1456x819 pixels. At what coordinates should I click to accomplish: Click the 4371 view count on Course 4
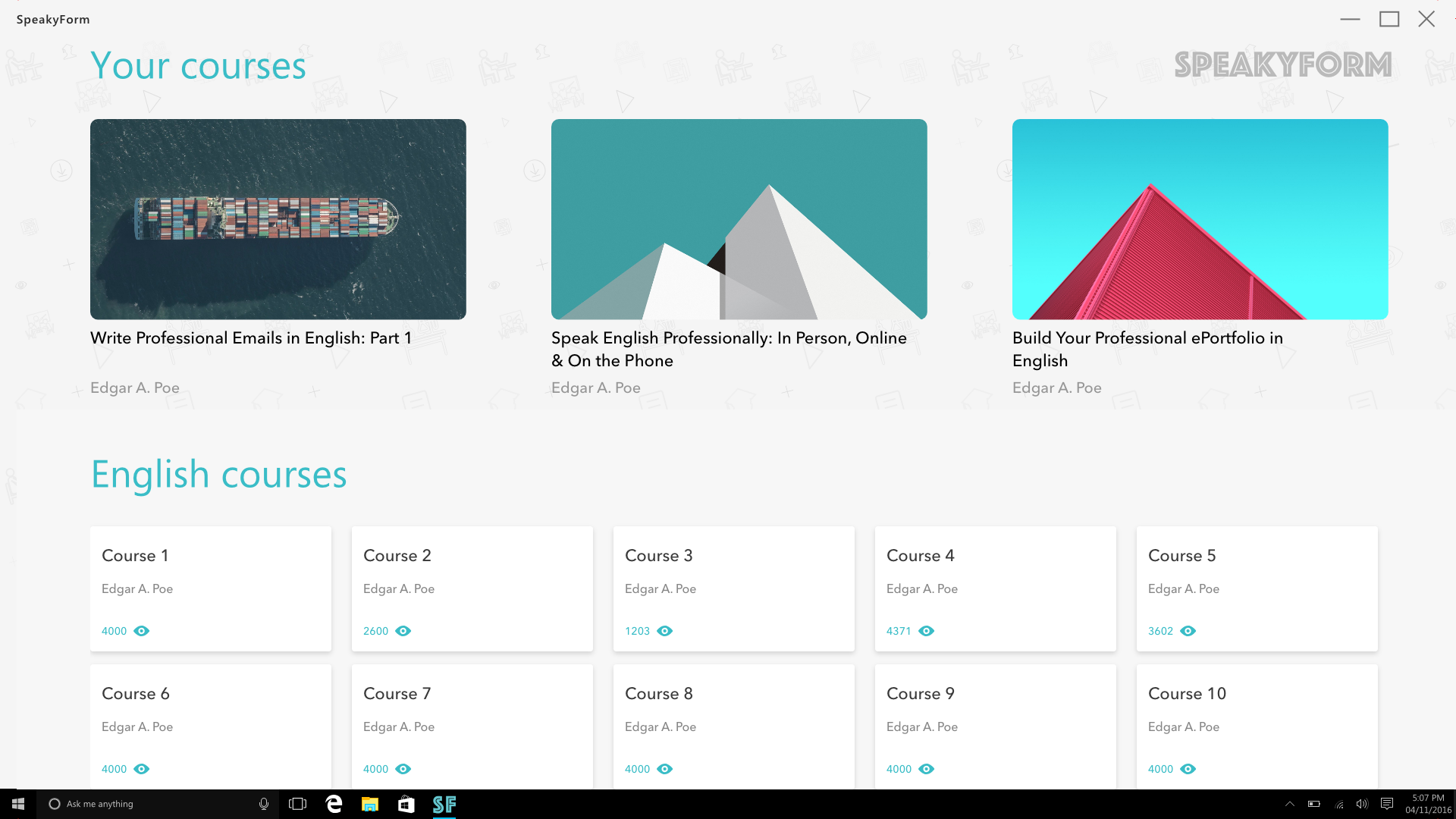(899, 631)
